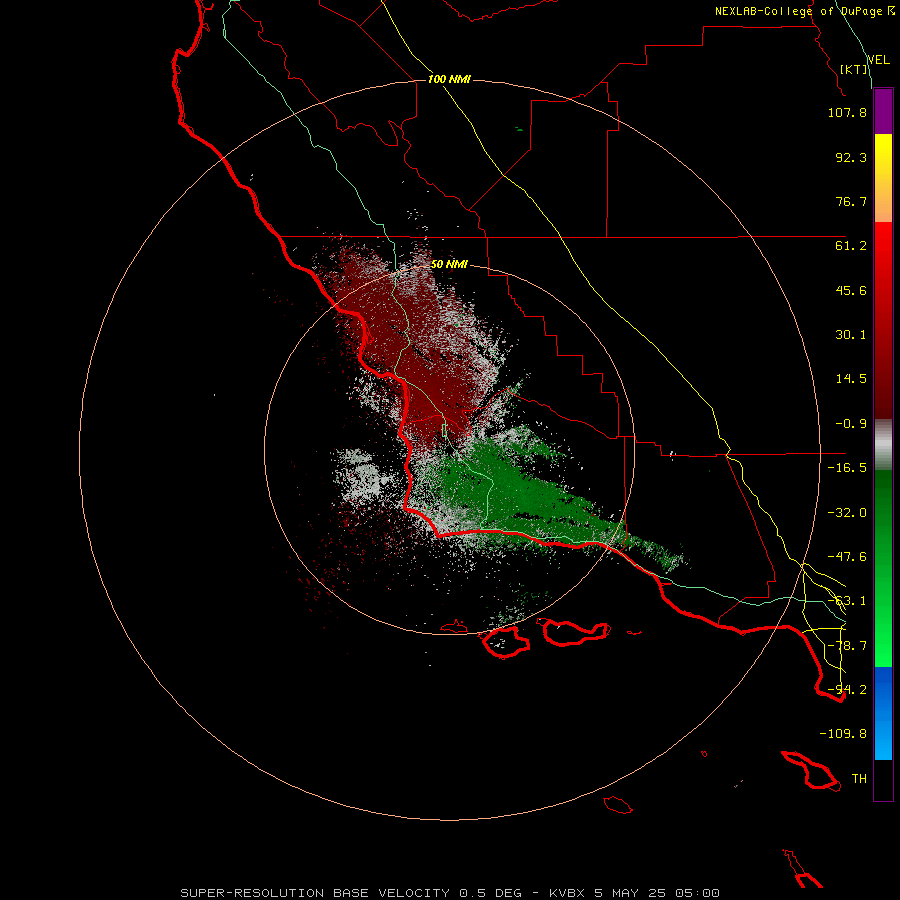Click the purple segment of velocity color bar

click(x=883, y=111)
